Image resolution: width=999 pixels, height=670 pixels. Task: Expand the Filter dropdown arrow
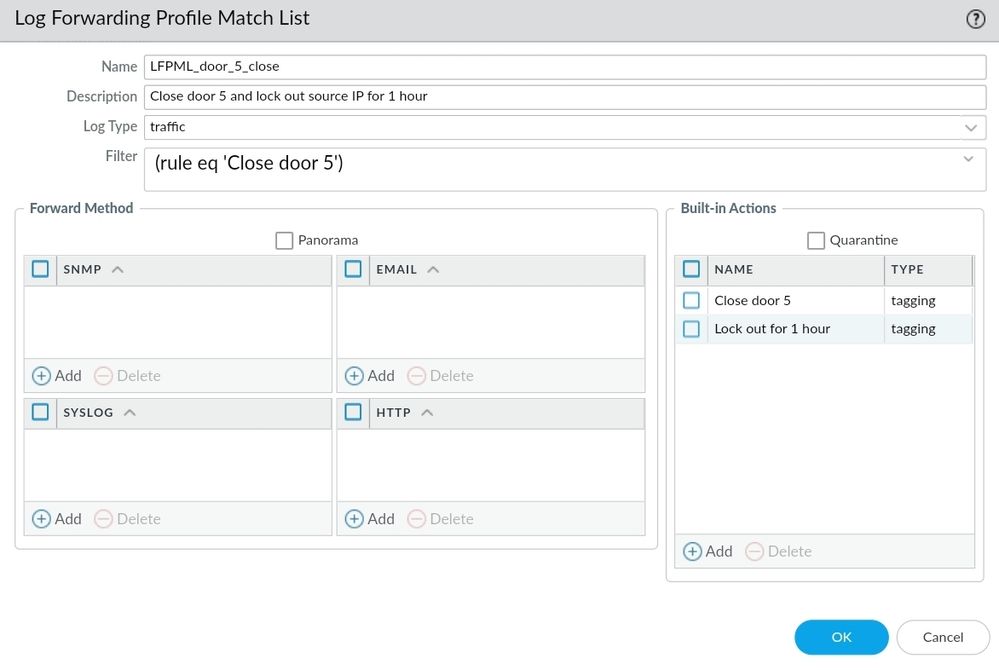tap(968, 159)
